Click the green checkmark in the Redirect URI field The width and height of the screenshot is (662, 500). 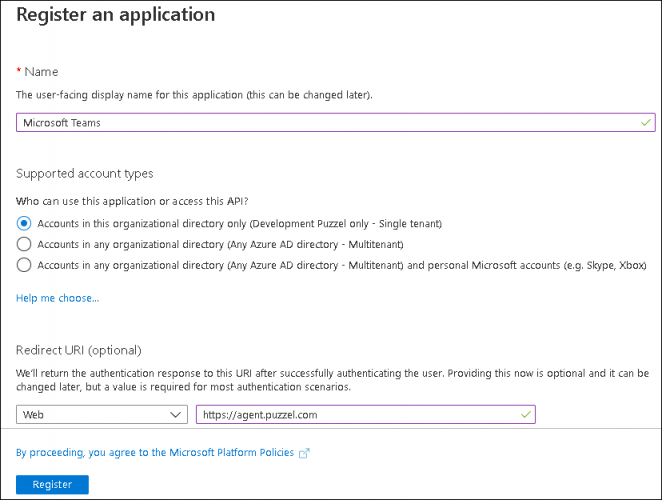click(x=526, y=414)
